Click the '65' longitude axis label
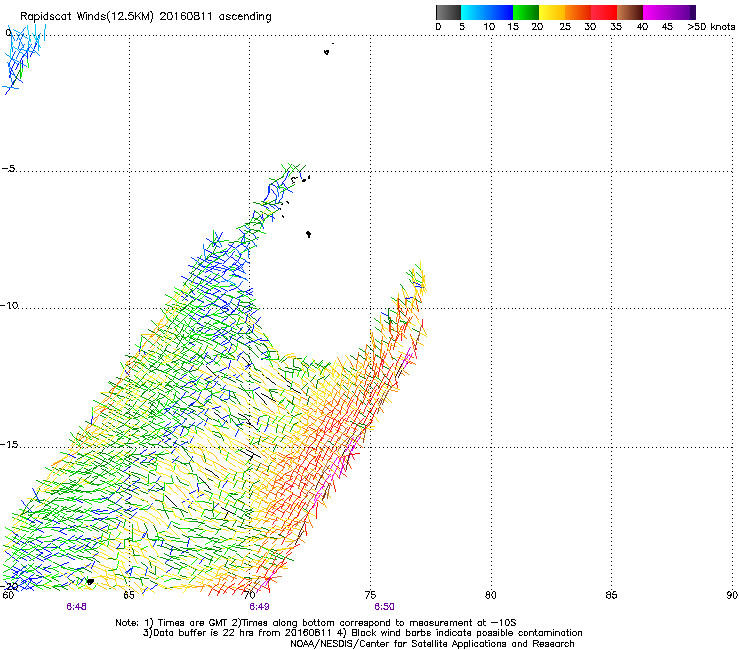Viewport: 740px width, 650px height. click(x=129, y=595)
